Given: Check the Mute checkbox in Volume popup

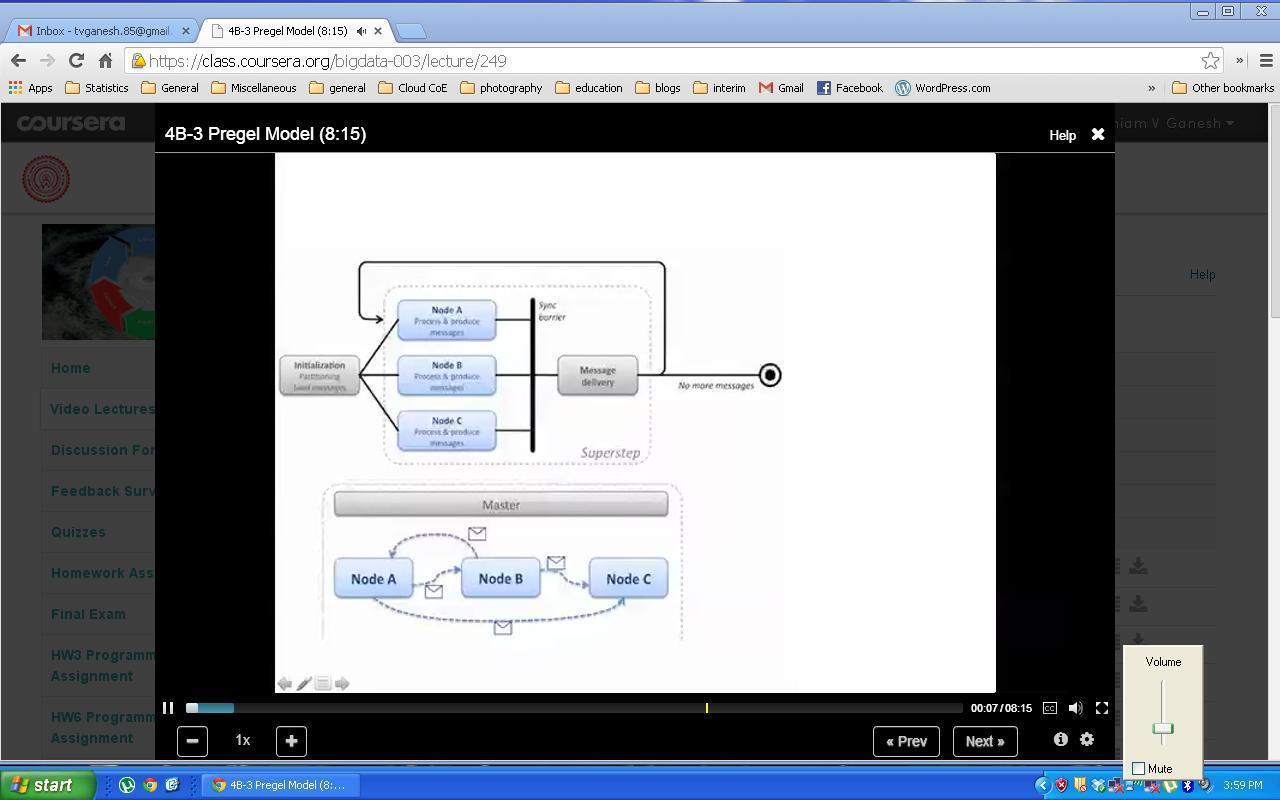Looking at the screenshot, I should pos(1138,769).
